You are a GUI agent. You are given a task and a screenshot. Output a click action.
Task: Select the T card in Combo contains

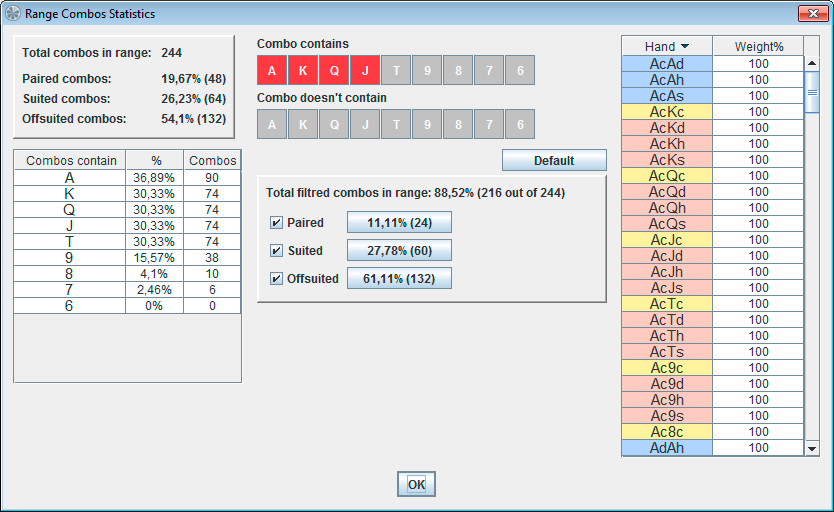(396, 70)
